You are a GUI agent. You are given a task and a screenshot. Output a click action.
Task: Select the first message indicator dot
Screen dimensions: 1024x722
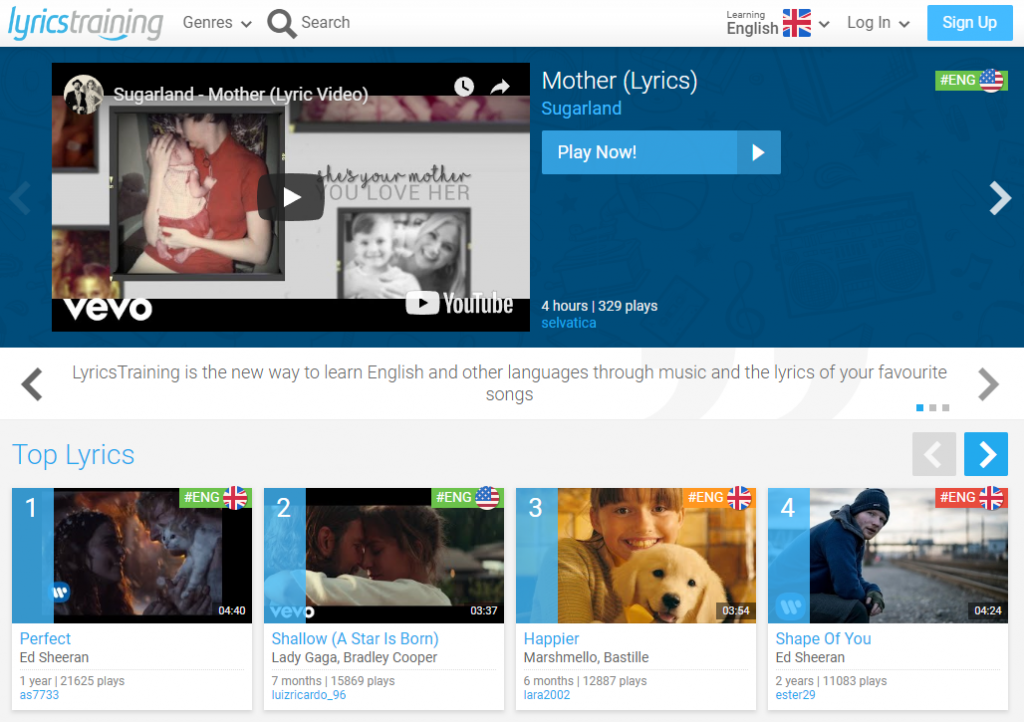point(920,408)
